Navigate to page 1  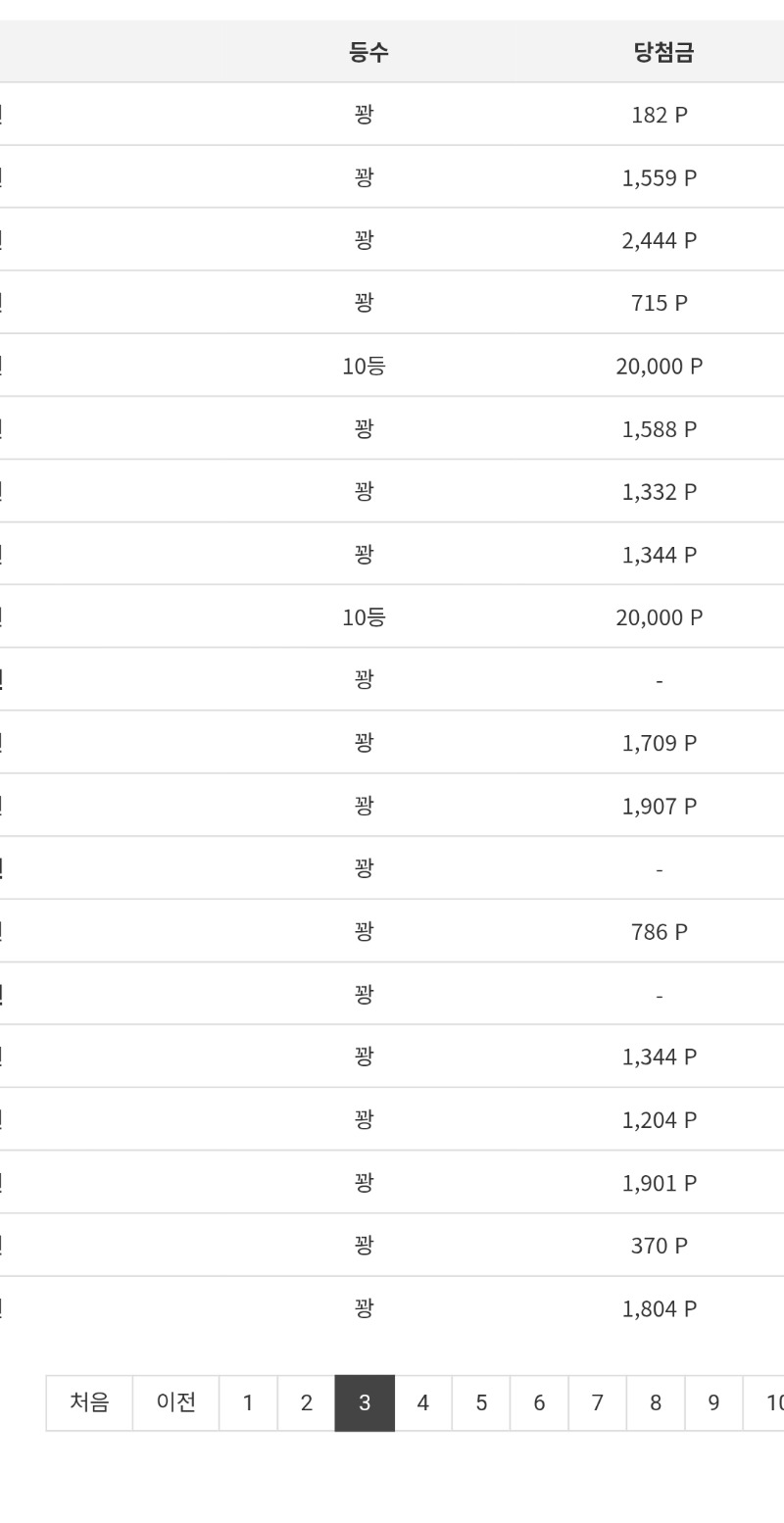click(x=248, y=1402)
